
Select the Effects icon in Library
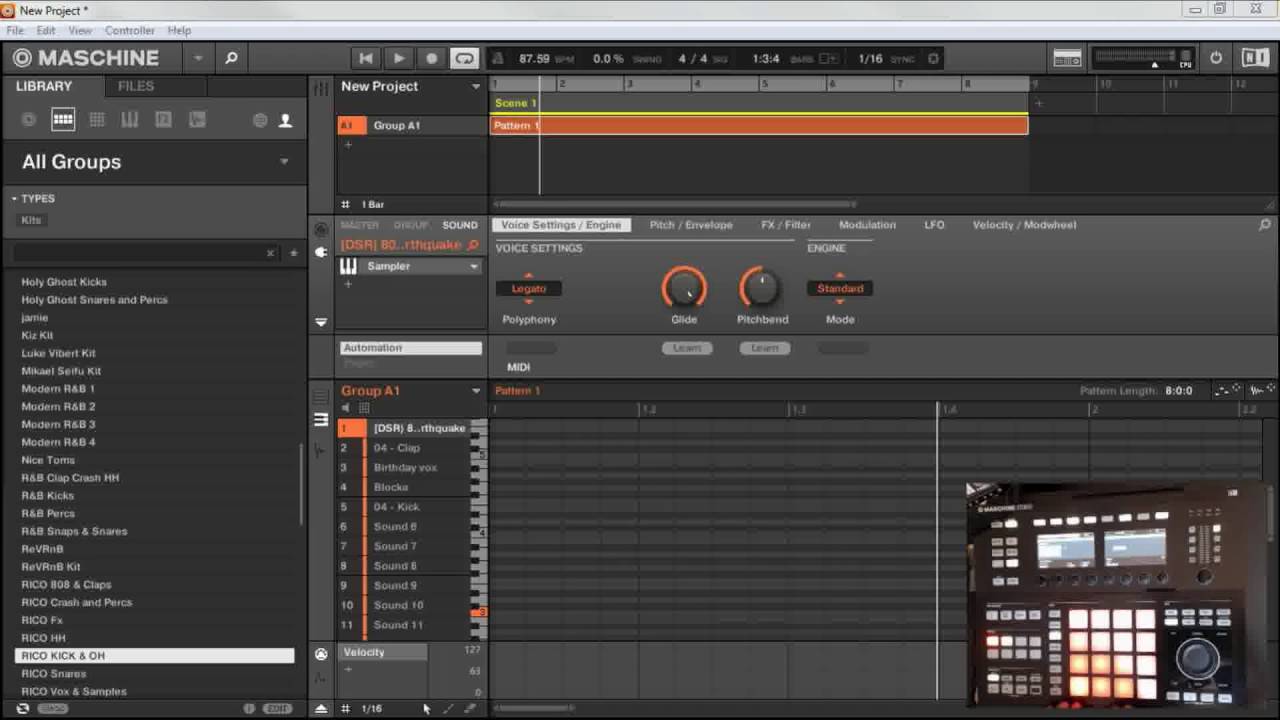(x=163, y=120)
